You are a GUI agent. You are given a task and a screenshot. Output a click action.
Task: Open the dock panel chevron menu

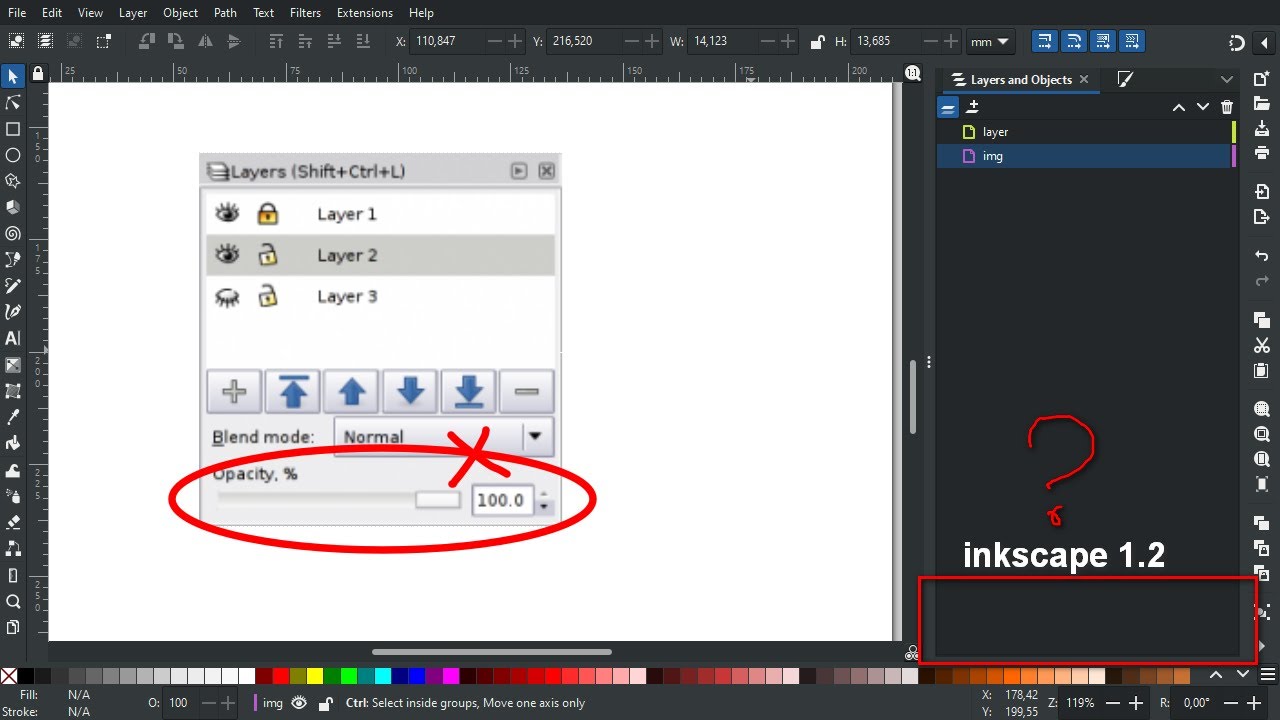(1227, 79)
